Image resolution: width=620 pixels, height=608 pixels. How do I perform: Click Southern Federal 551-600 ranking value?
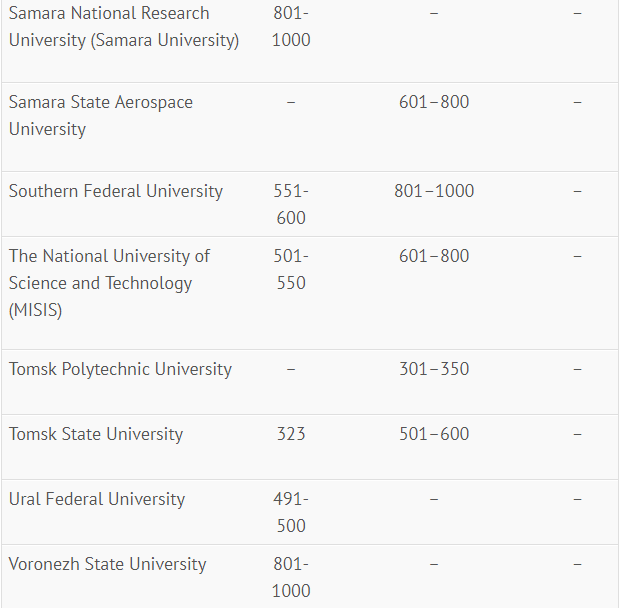pyautogui.click(x=291, y=204)
